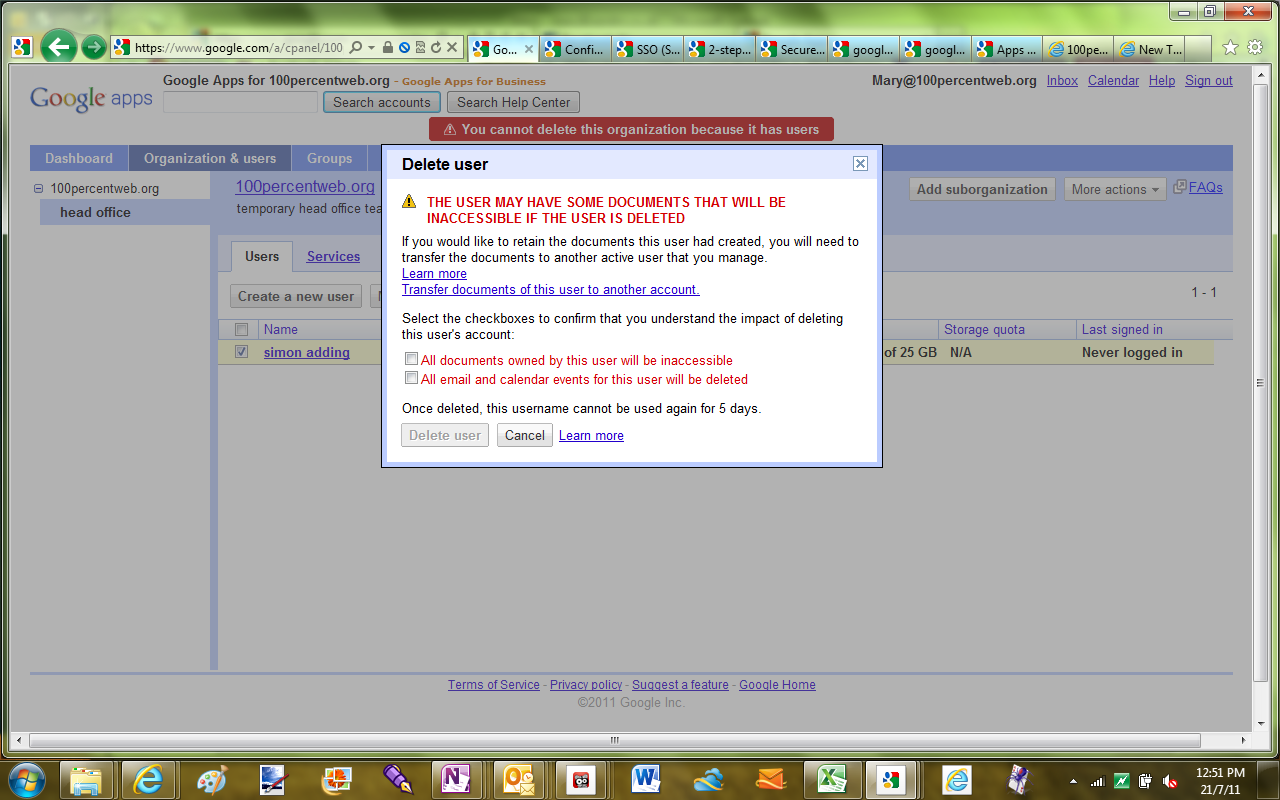Check 'All documents owned by this user' box
Viewport: 1280px width, 800px height.
(411, 359)
